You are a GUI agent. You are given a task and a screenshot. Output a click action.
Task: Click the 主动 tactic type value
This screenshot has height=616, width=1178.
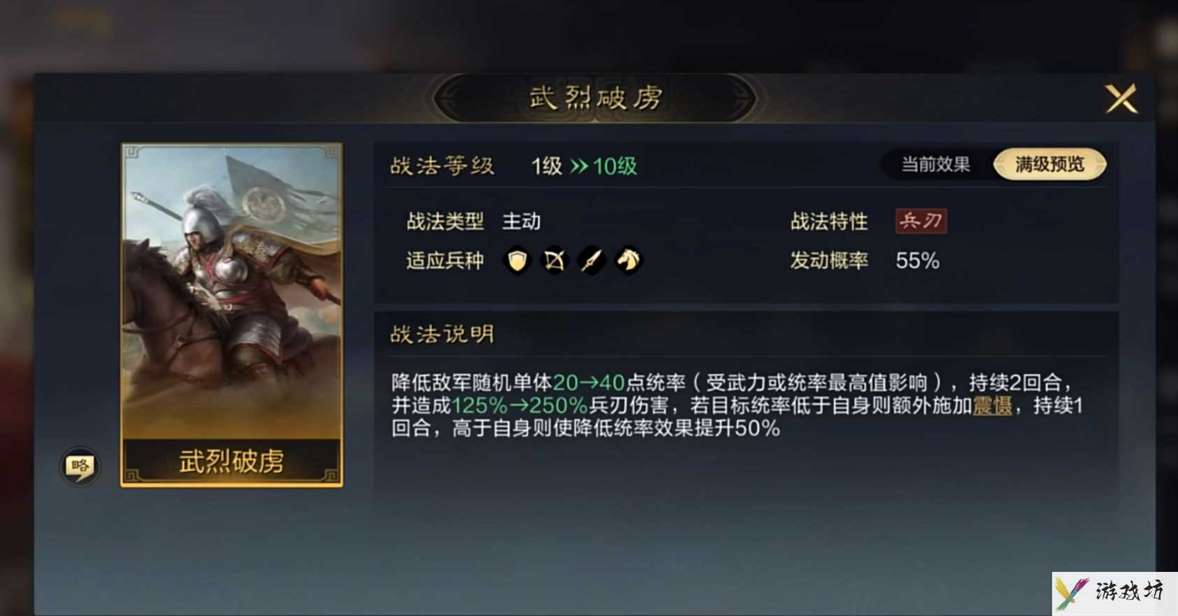click(521, 222)
